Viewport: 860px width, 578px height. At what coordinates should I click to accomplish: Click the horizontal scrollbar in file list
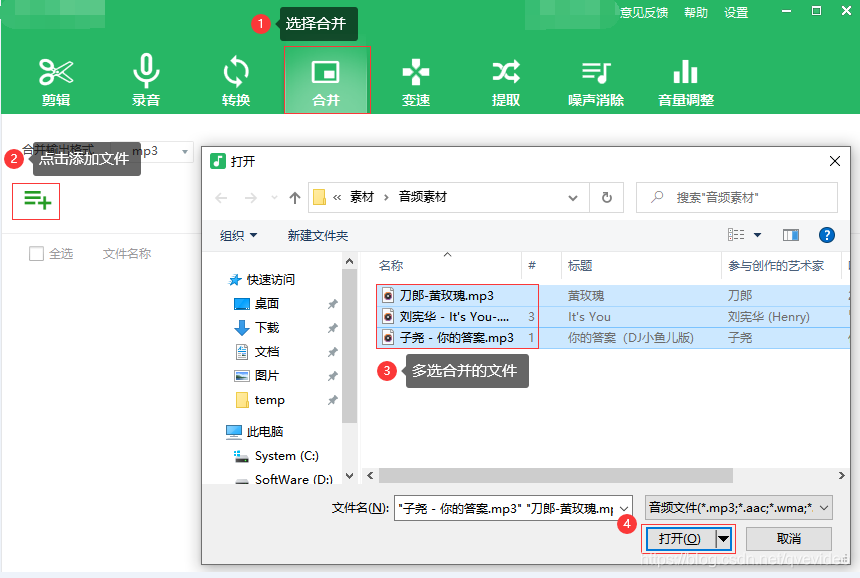[x=556, y=475]
